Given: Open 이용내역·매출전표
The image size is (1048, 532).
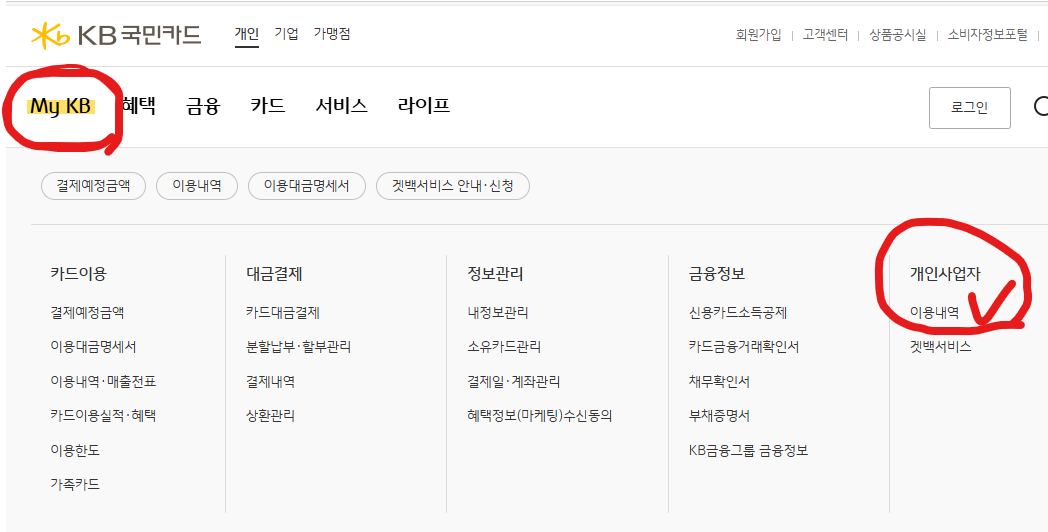Looking at the screenshot, I should tap(103, 381).
